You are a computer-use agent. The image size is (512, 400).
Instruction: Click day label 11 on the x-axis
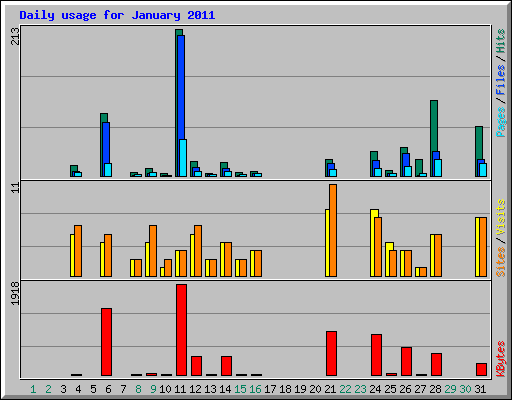(x=180, y=389)
